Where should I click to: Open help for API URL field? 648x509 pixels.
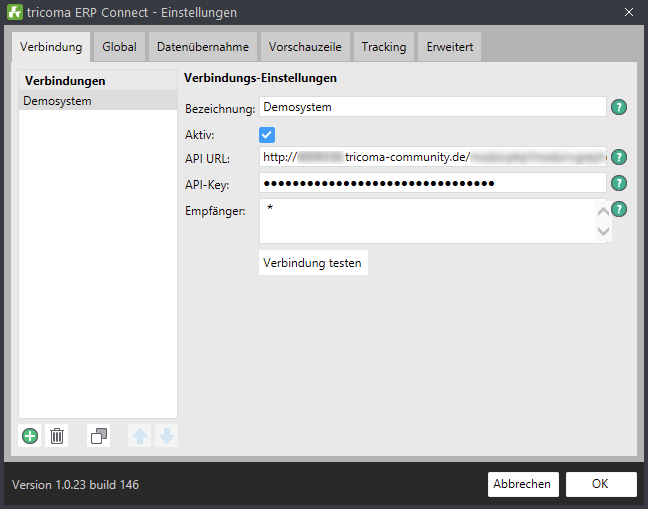tap(619, 157)
